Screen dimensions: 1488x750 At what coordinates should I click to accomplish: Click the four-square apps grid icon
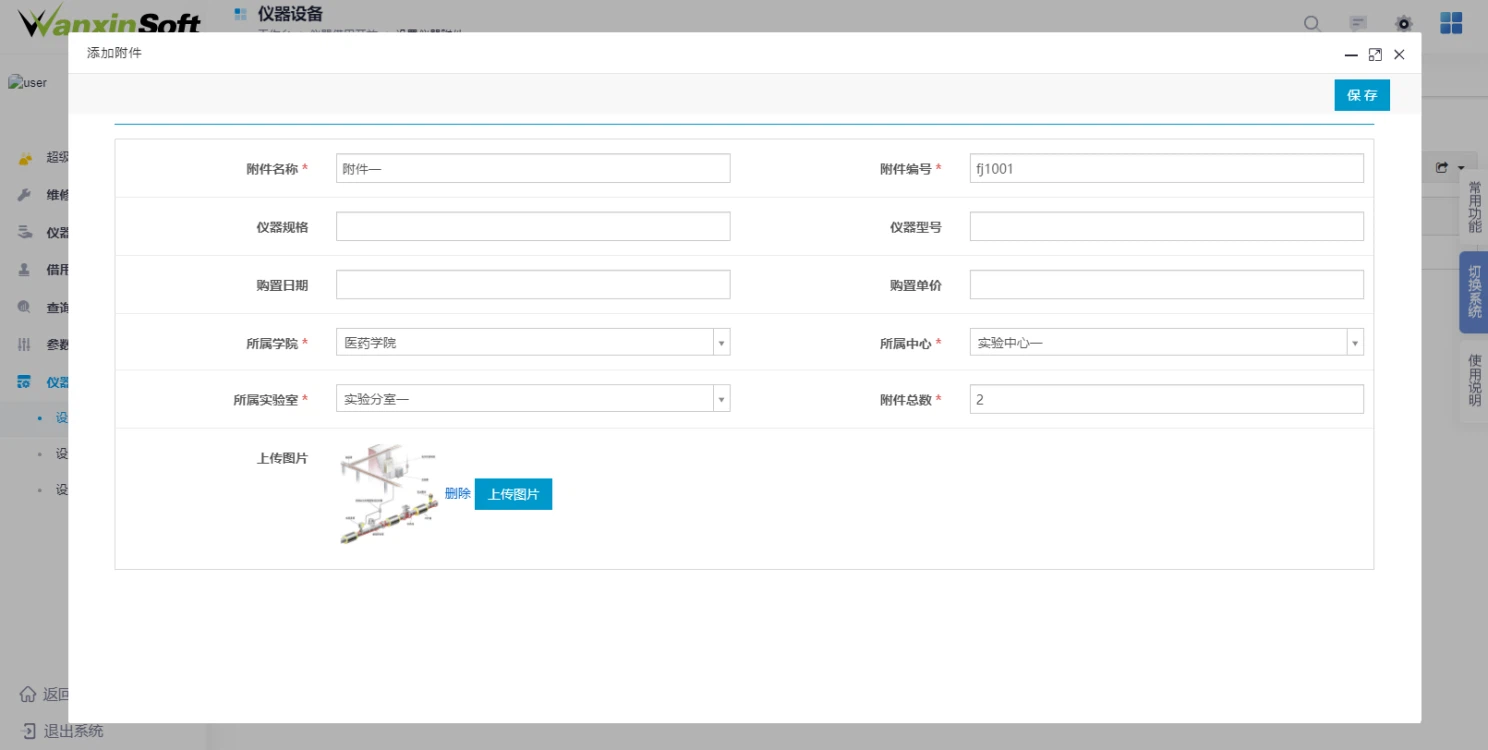pos(1451,23)
